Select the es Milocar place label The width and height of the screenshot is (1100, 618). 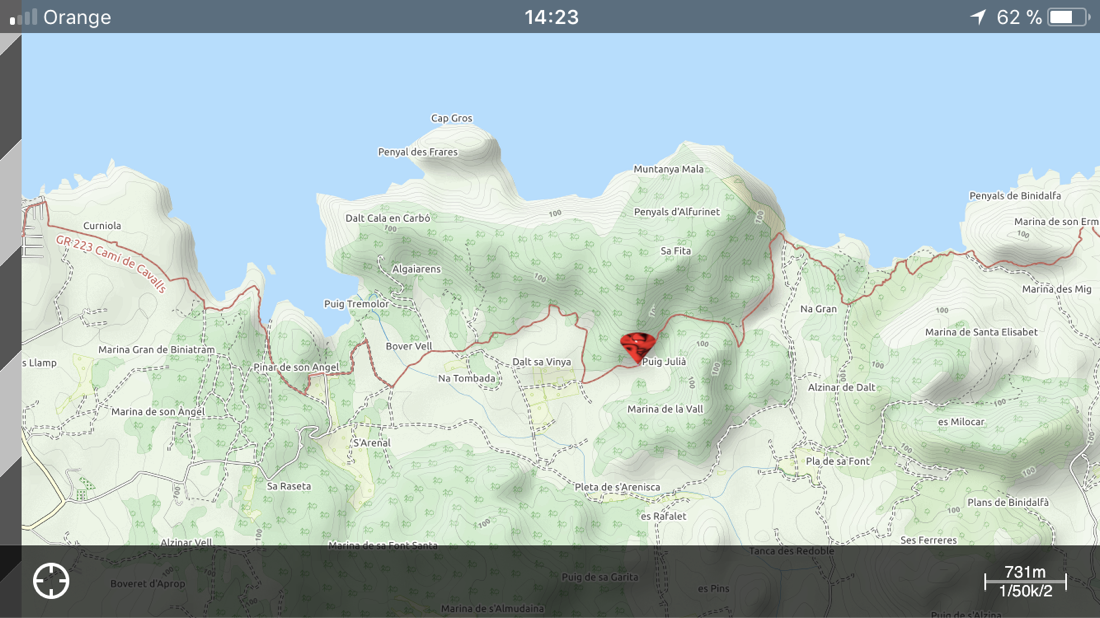pyautogui.click(x=961, y=422)
